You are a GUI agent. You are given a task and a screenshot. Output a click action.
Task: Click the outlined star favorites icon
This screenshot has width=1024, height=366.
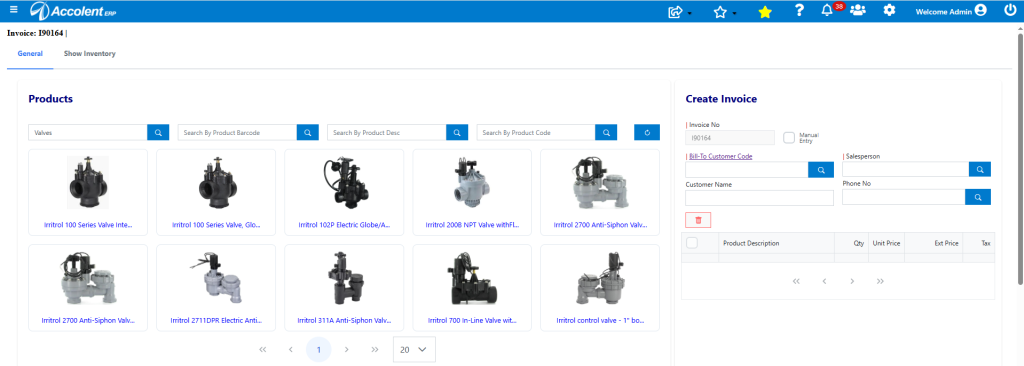coord(720,11)
